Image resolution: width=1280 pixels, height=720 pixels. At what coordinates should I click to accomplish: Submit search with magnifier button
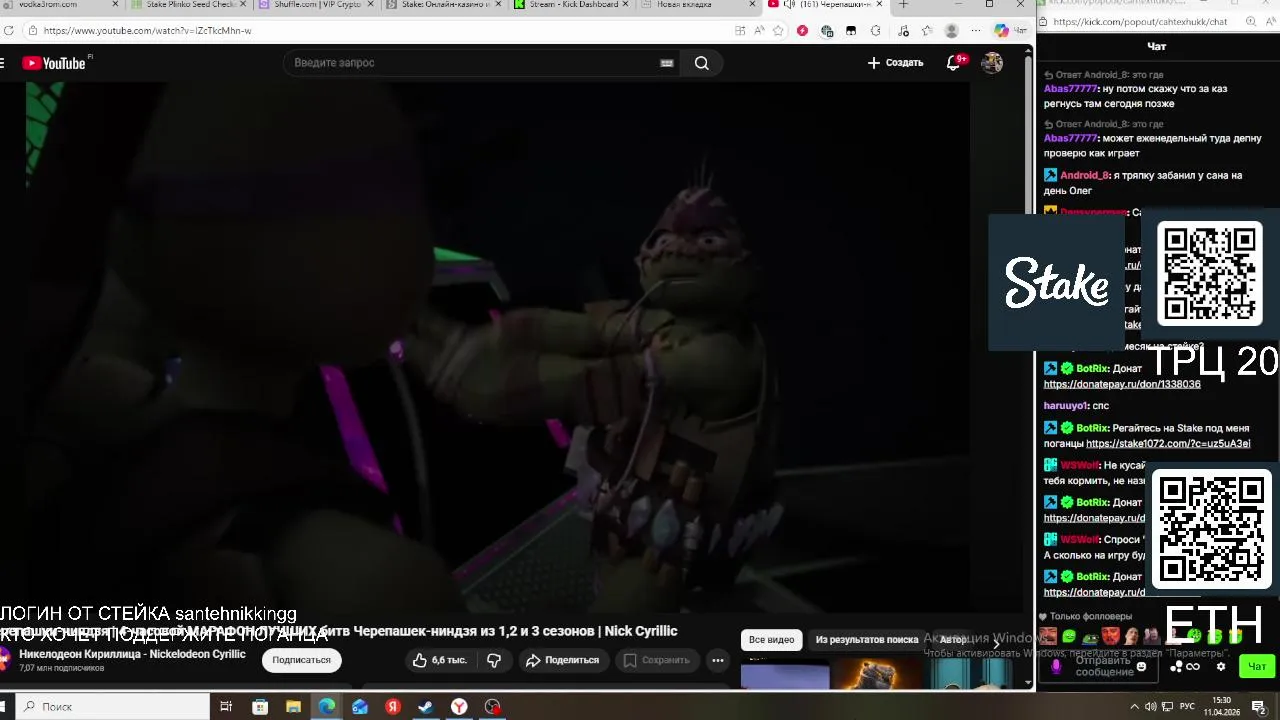pos(702,63)
